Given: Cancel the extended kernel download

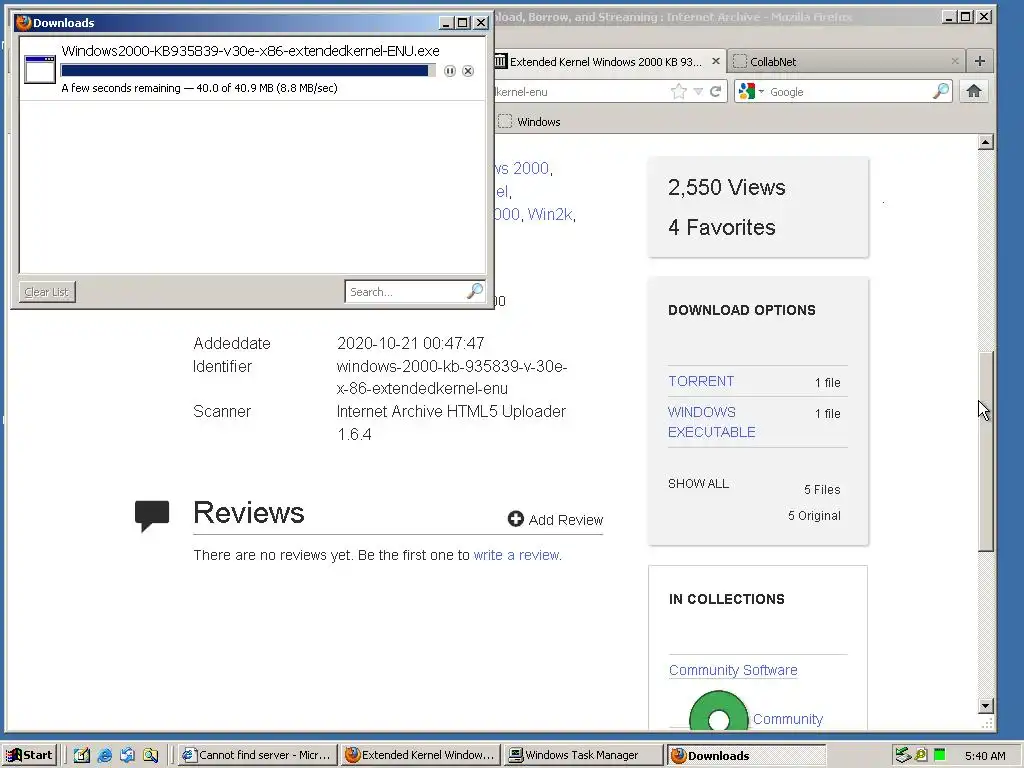Looking at the screenshot, I should (468, 71).
